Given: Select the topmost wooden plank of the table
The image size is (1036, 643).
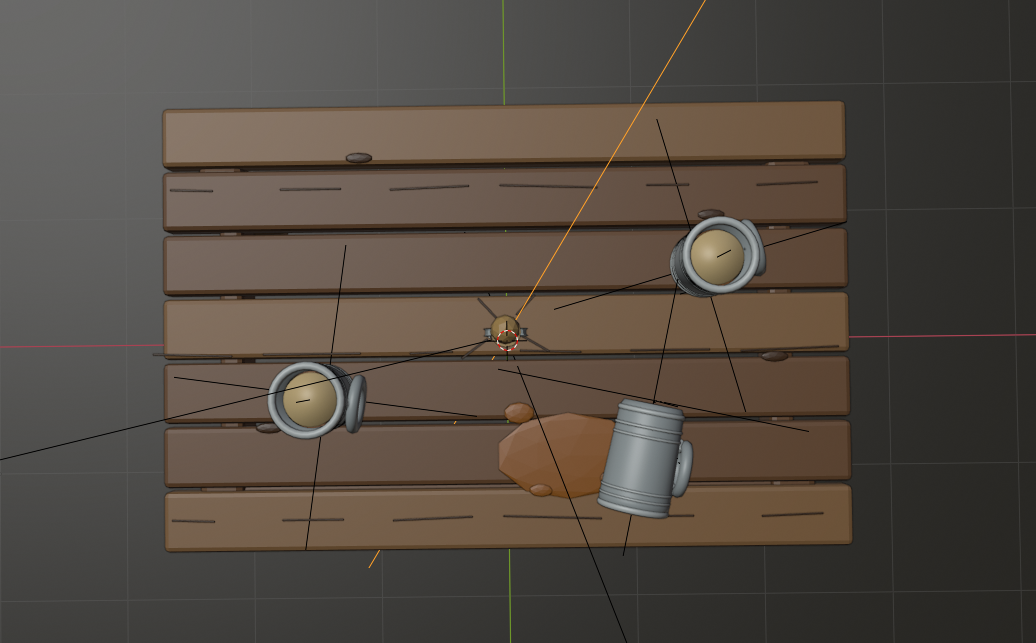Looking at the screenshot, I should pos(503,134).
